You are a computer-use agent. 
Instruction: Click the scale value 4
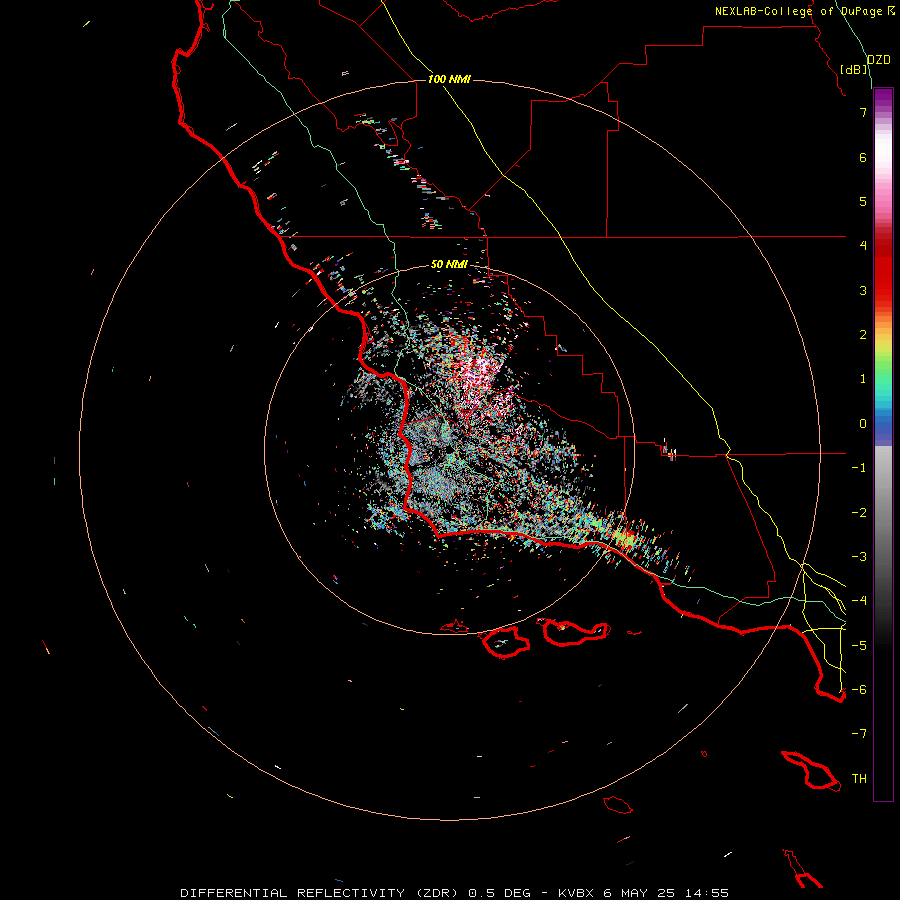pyautogui.click(x=863, y=246)
